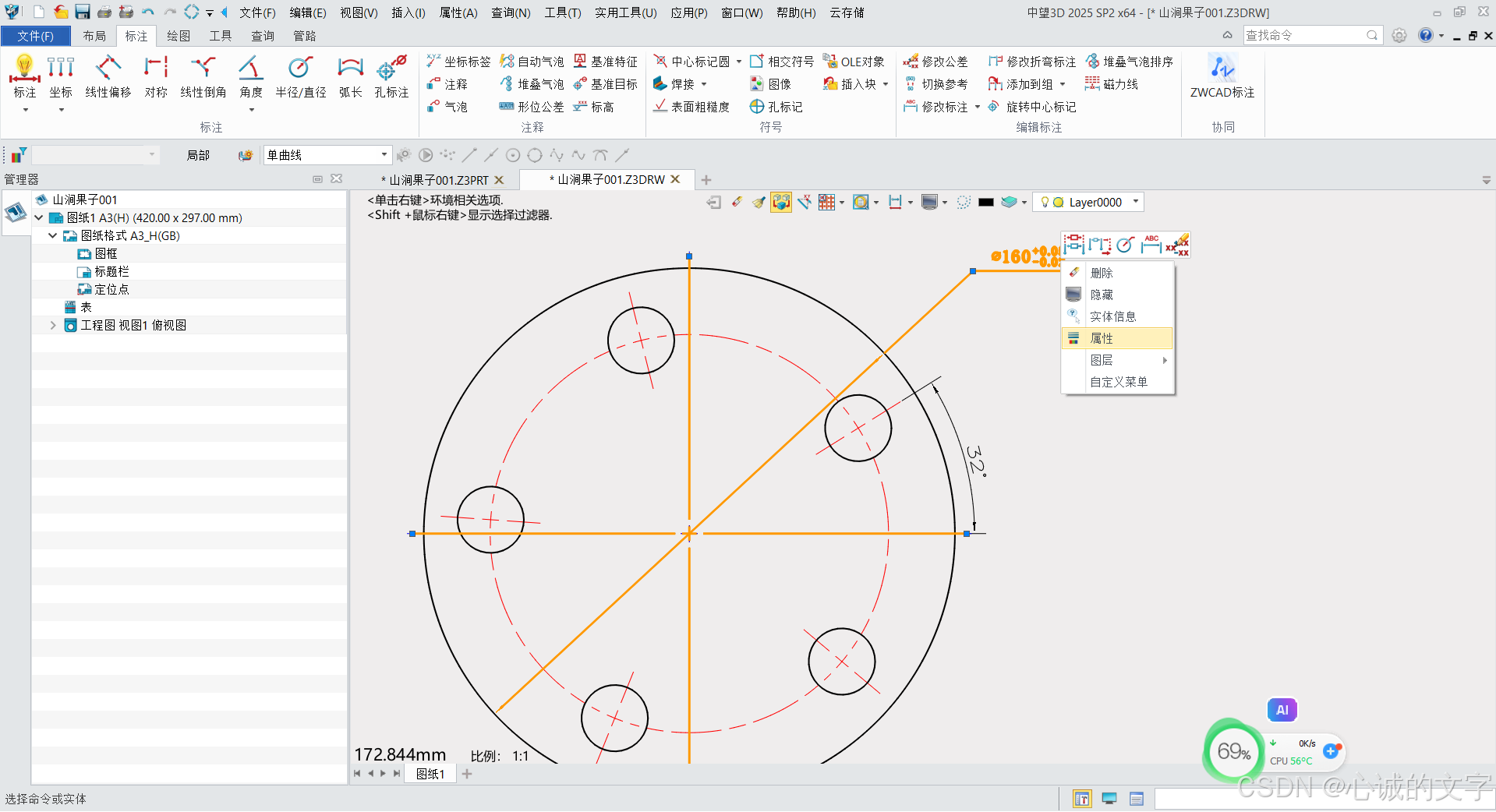Choose the 半径/直径 dimension tool

300,76
